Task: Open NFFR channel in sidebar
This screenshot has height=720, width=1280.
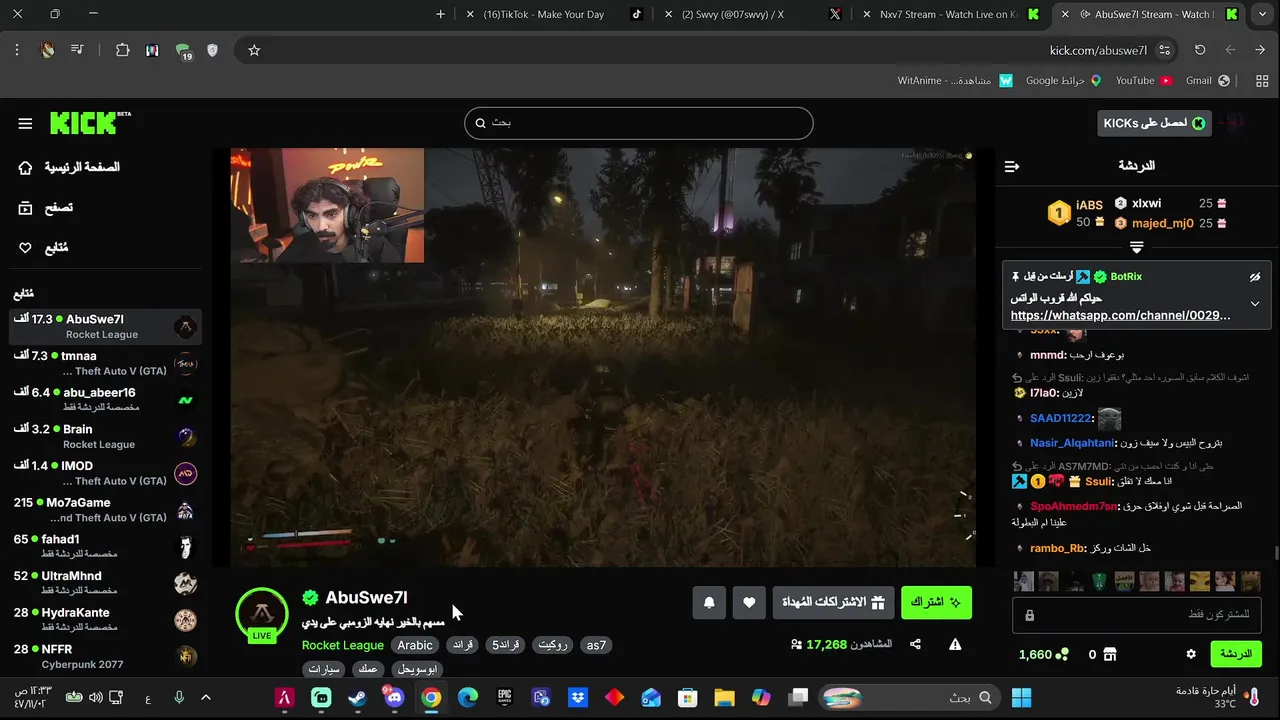Action: click(x=105, y=656)
